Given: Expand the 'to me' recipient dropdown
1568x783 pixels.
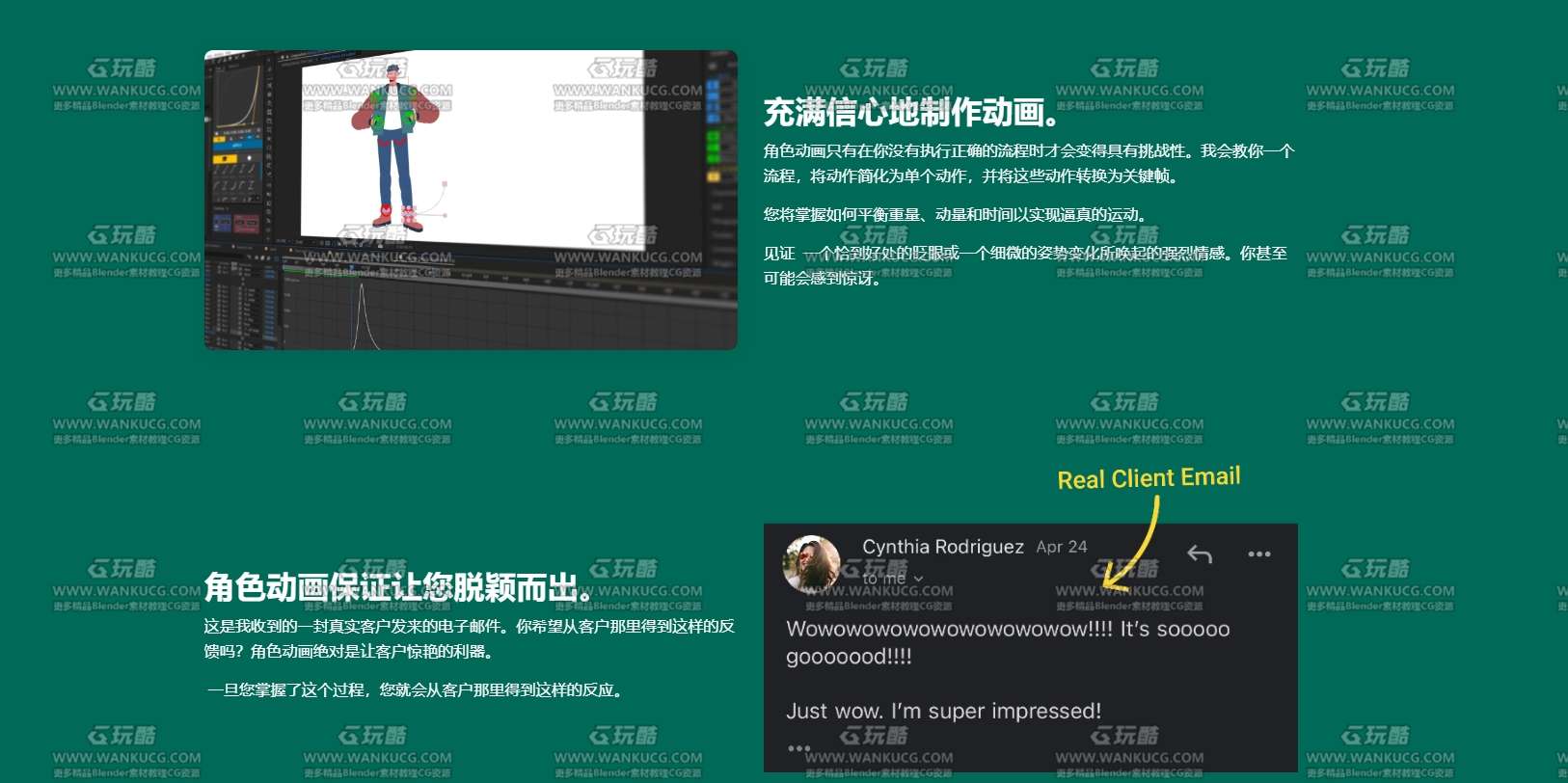Looking at the screenshot, I should pos(893,579).
